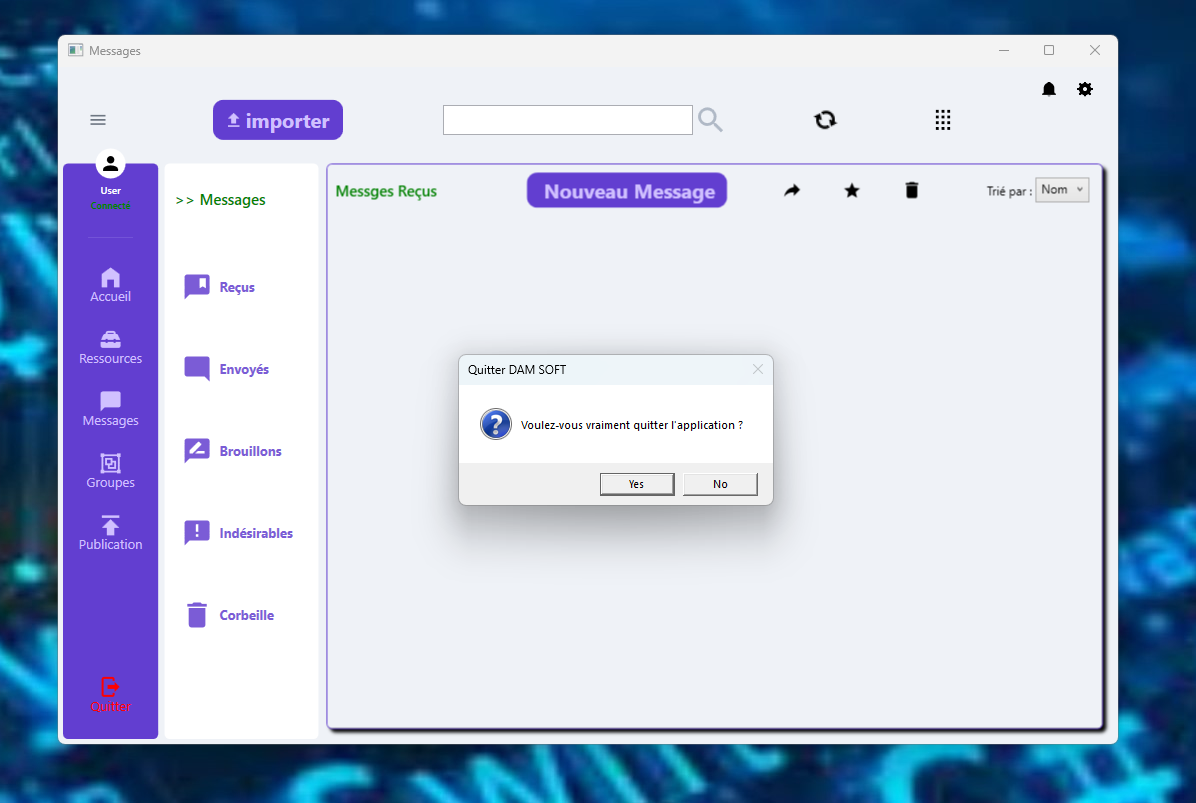Click the user profile avatar

(110, 164)
